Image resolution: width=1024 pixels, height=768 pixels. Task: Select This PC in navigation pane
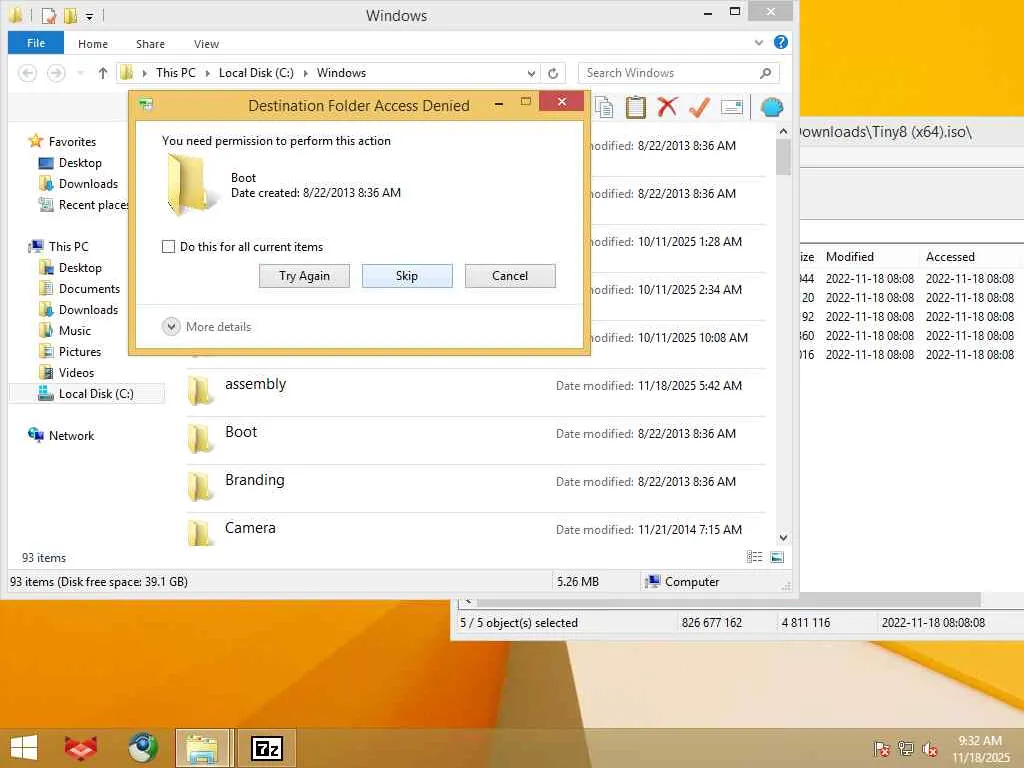(68, 246)
